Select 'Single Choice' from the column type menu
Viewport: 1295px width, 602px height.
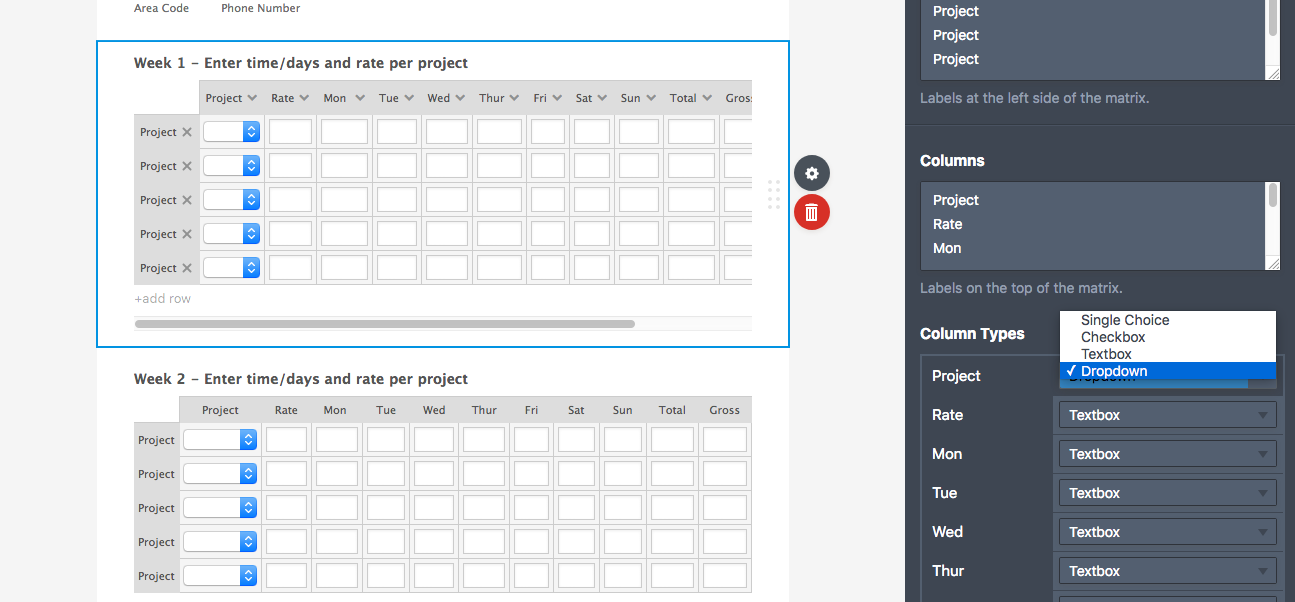tap(1126, 320)
